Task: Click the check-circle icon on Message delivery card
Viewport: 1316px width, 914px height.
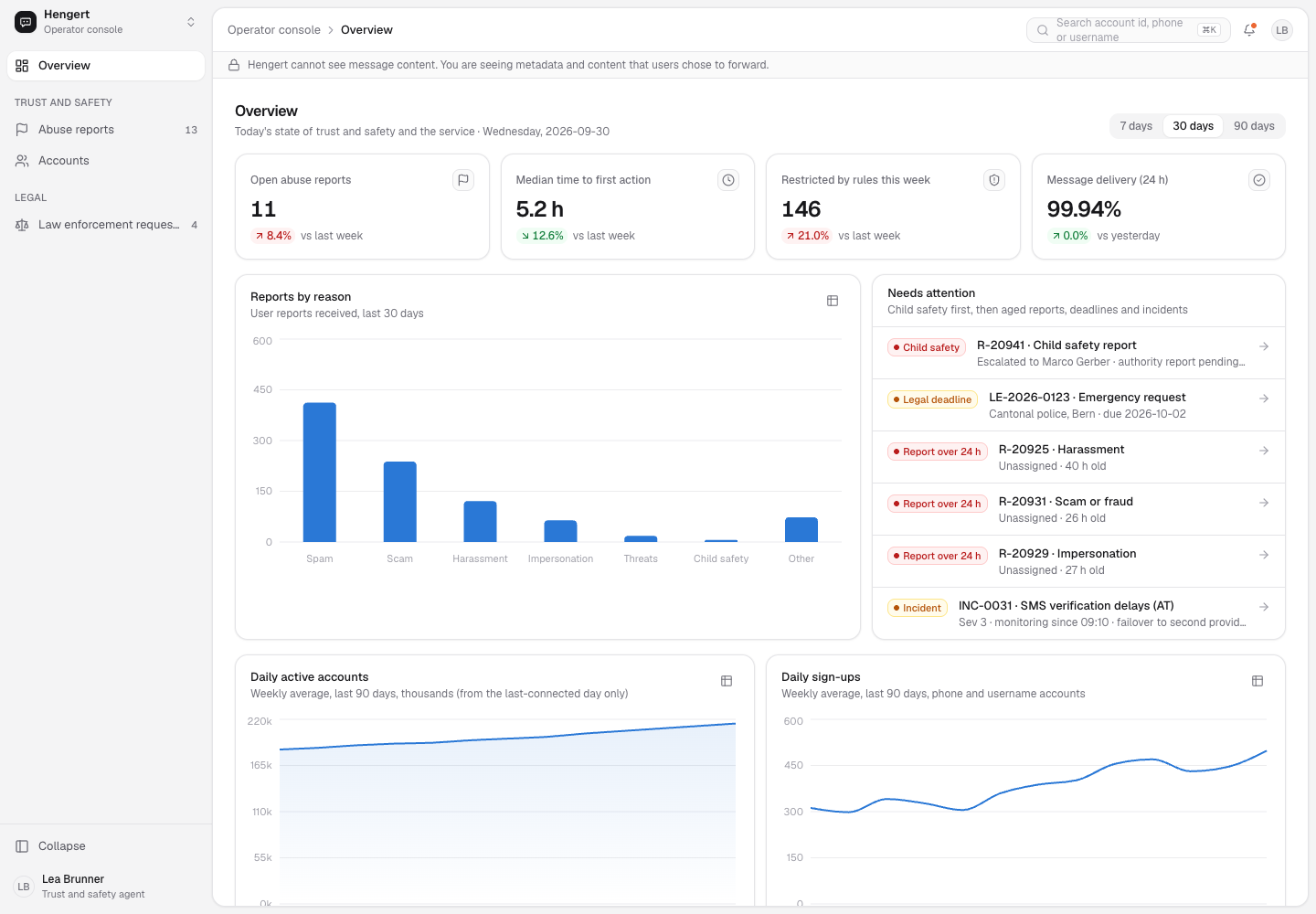Action: click(1259, 180)
